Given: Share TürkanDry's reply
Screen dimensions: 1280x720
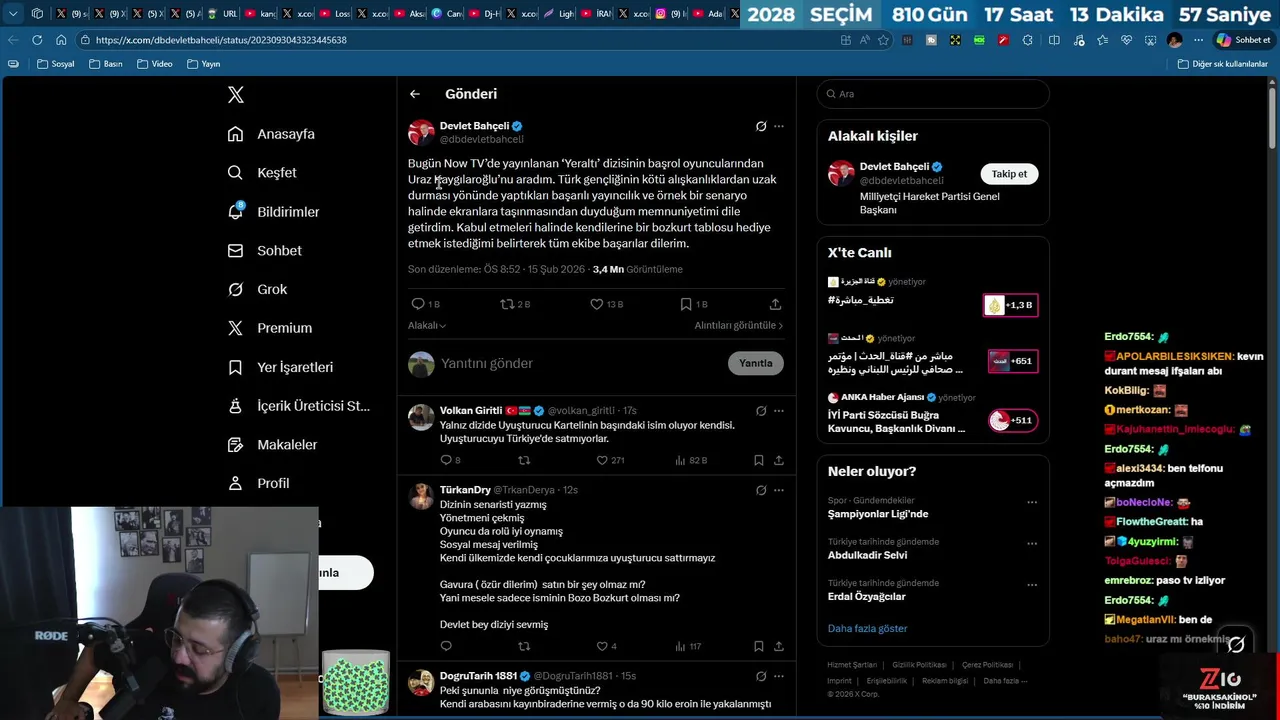Looking at the screenshot, I should tap(778, 646).
